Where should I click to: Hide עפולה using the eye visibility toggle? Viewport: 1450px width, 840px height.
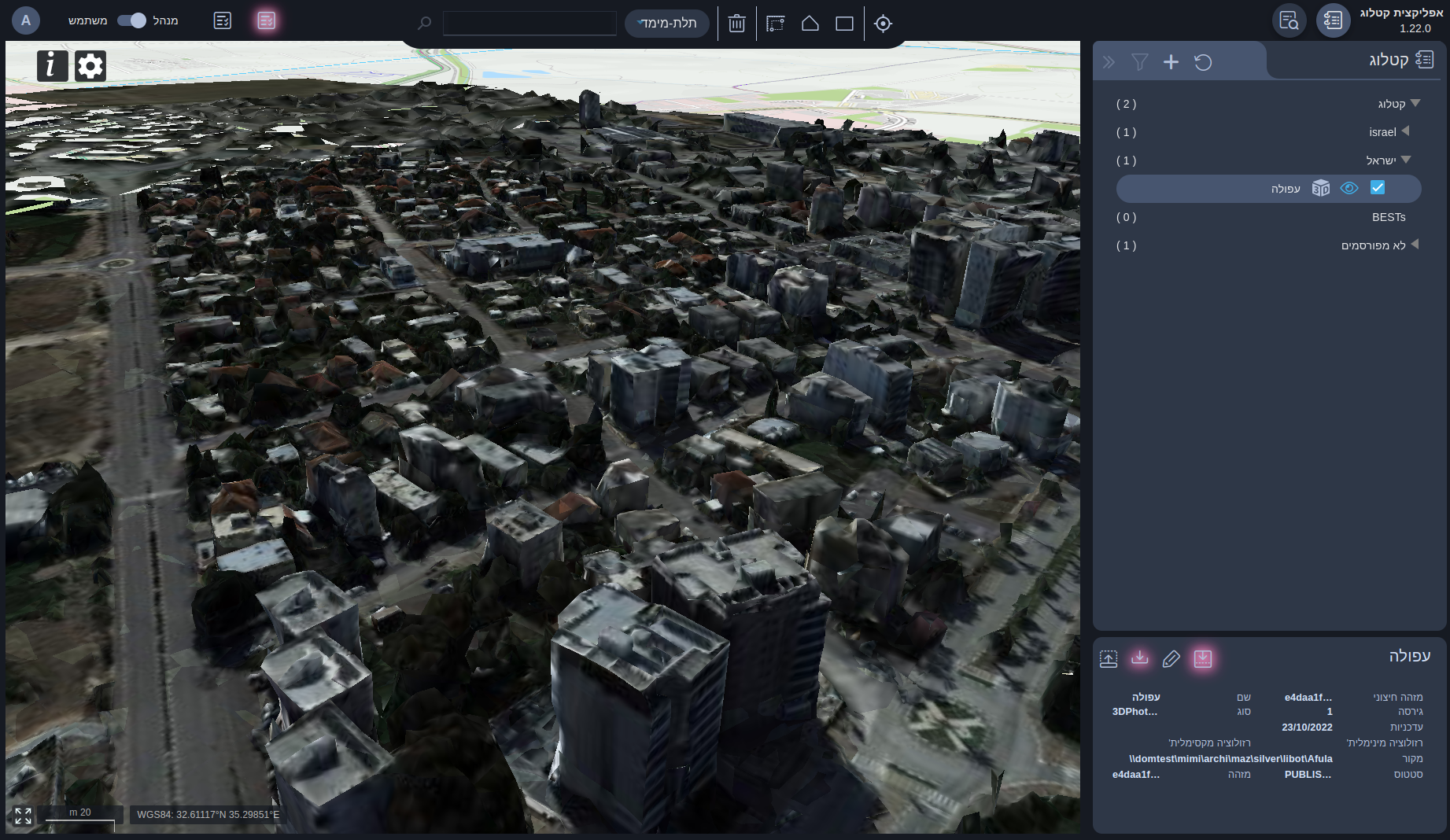[1350, 188]
